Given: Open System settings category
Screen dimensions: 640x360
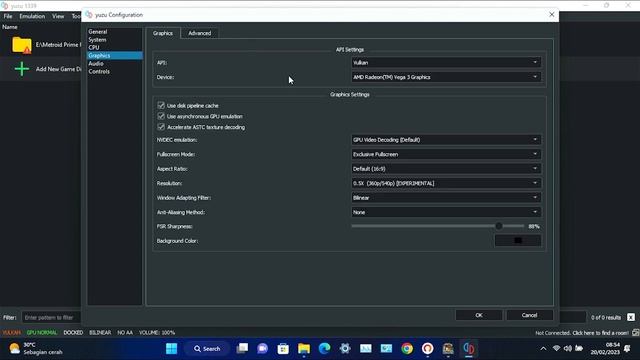Looking at the screenshot, I should coord(98,40).
